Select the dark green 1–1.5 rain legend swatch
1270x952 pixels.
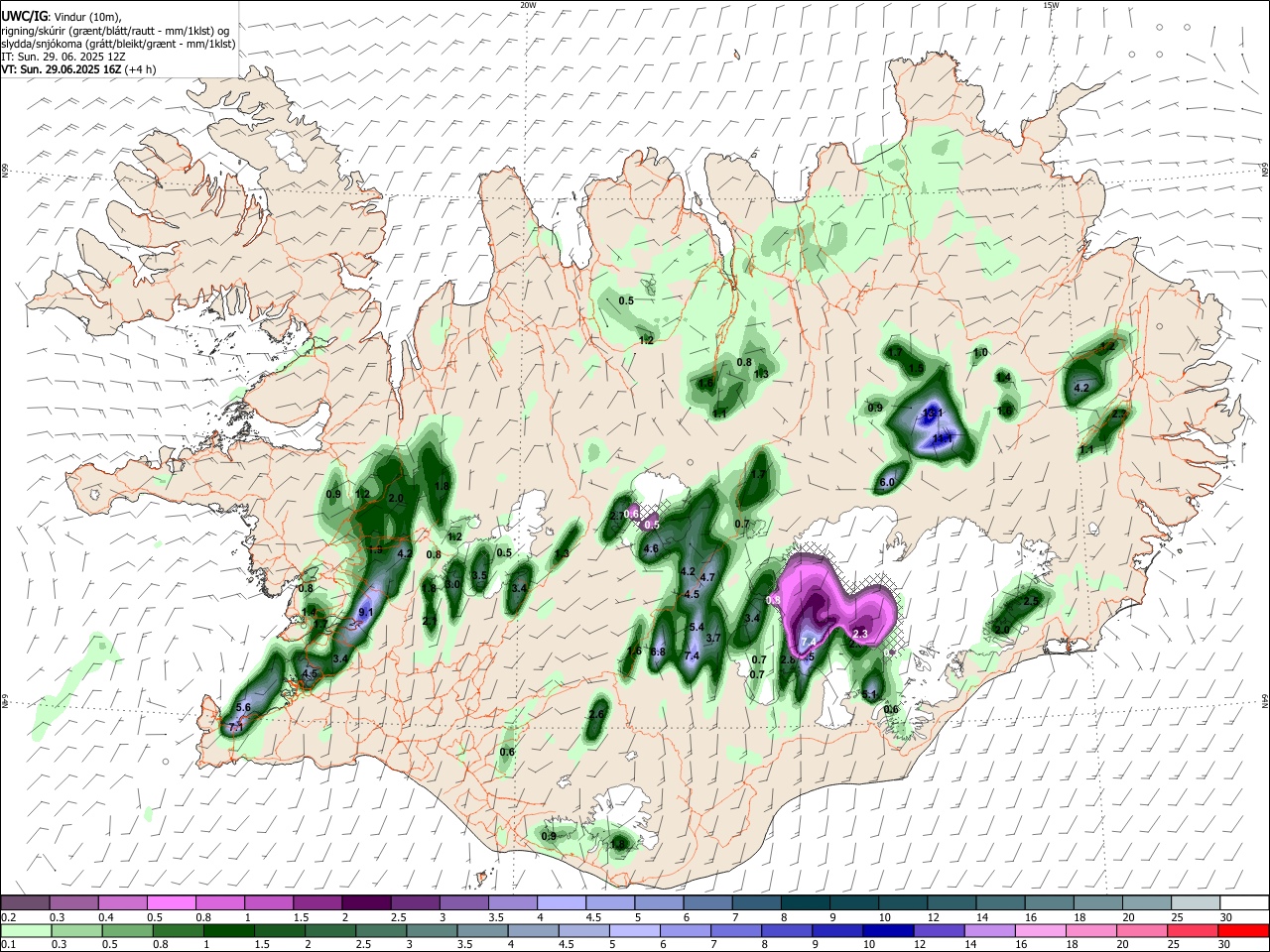[x=228, y=931]
